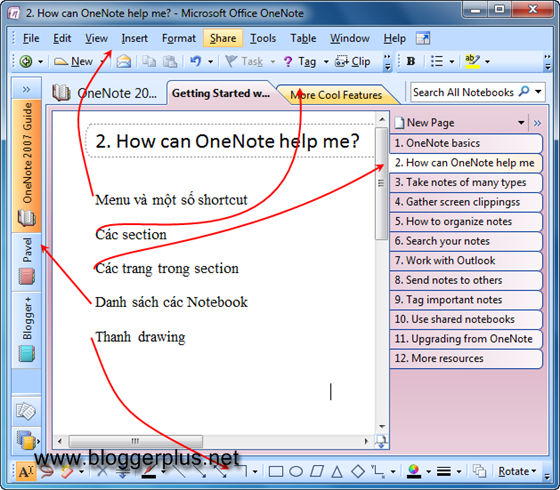Open the Insert menu

point(134,38)
